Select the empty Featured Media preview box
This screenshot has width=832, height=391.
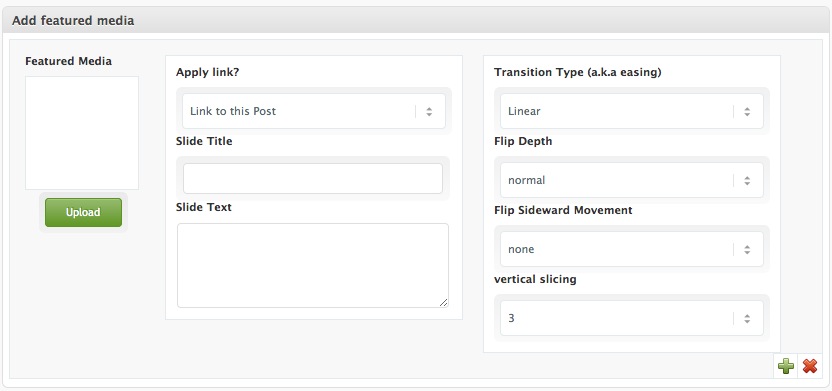click(x=82, y=133)
